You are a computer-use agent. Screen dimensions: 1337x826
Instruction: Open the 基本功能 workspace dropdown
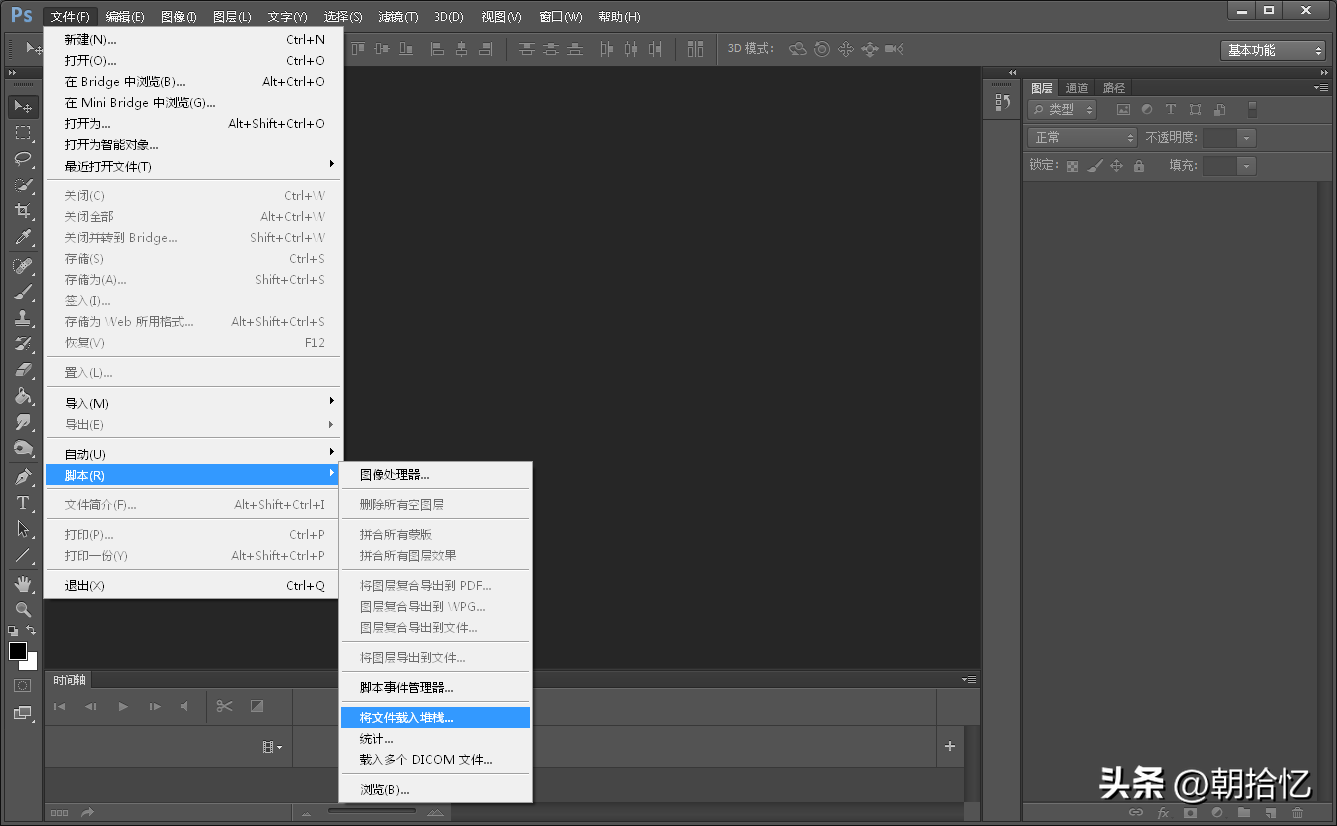1273,50
